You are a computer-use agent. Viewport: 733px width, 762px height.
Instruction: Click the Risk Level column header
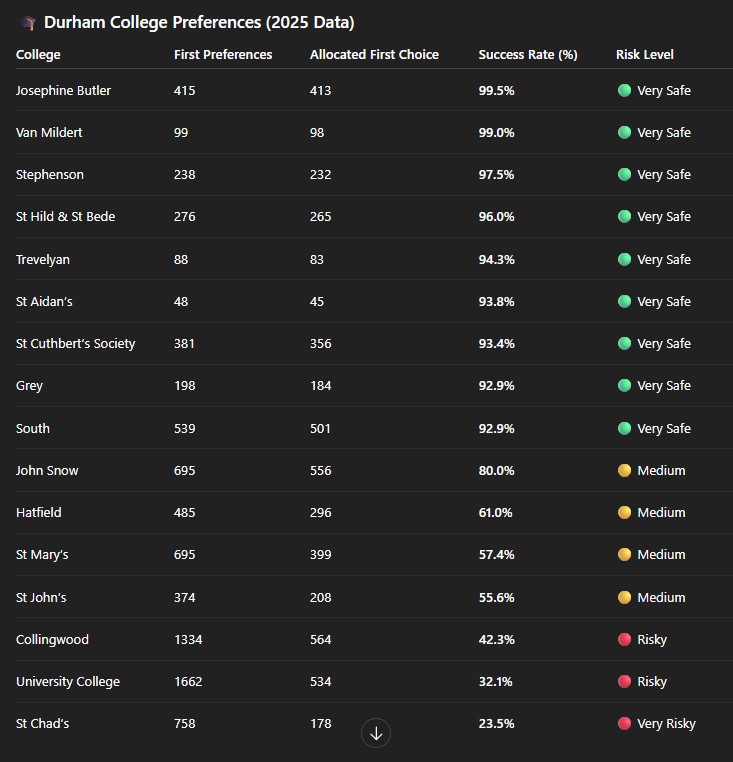tap(645, 54)
